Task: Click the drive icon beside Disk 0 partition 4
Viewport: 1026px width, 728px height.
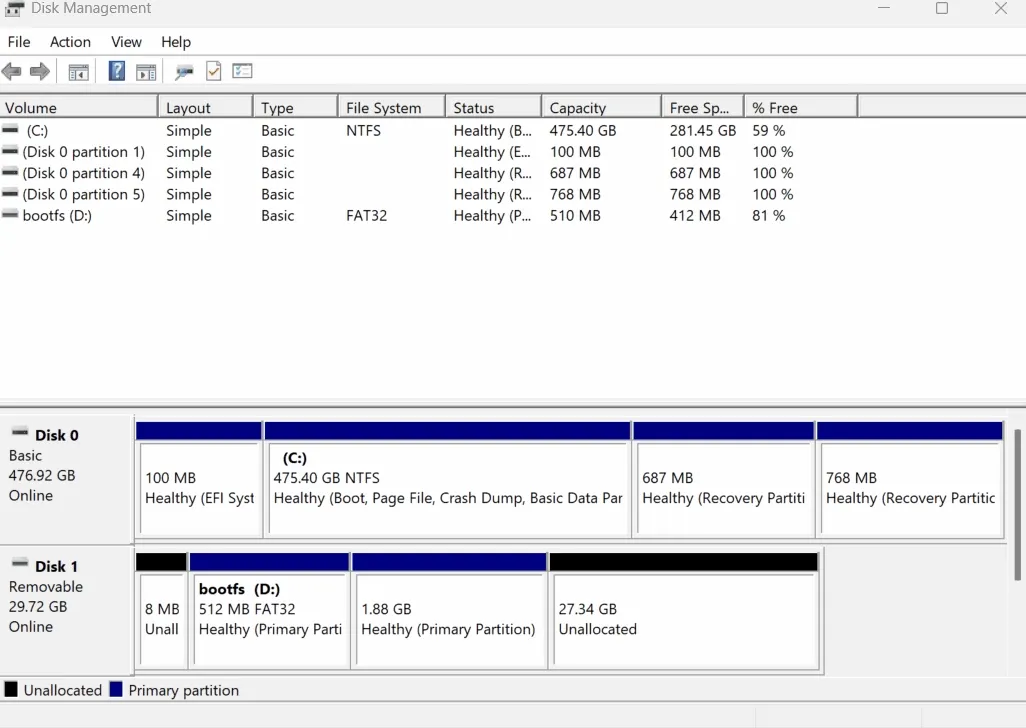Action: tap(10, 173)
